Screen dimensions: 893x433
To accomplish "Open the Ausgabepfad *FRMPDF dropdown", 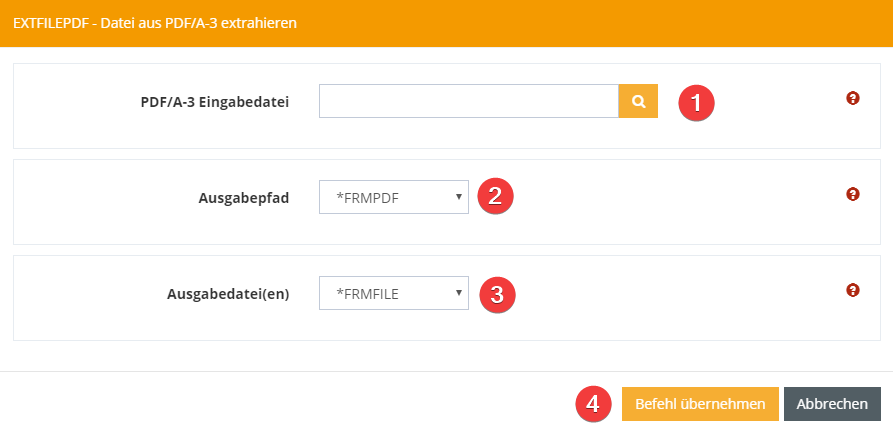I will [393, 197].
